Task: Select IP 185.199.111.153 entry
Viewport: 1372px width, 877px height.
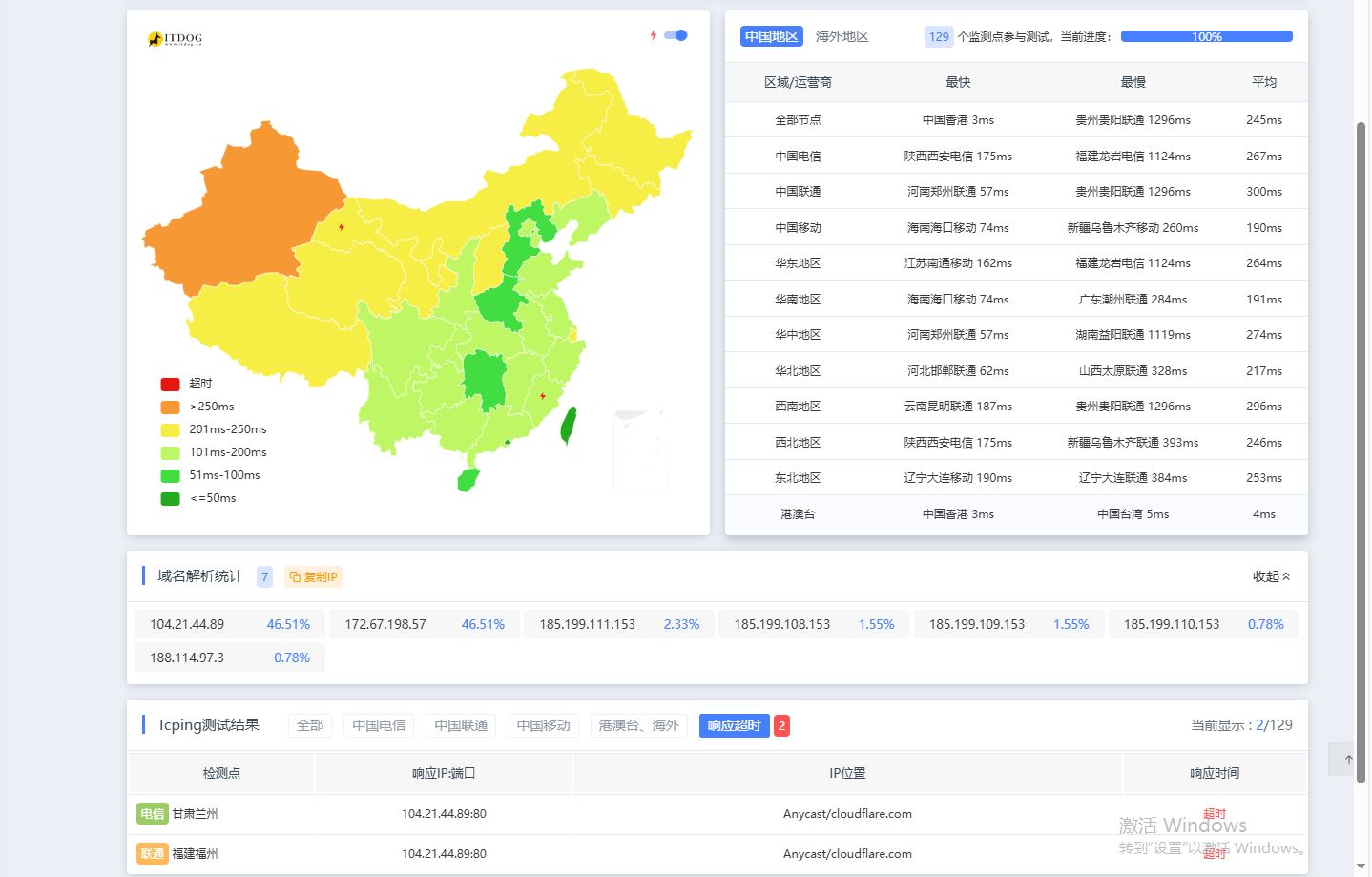Action: [x=619, y=624]
